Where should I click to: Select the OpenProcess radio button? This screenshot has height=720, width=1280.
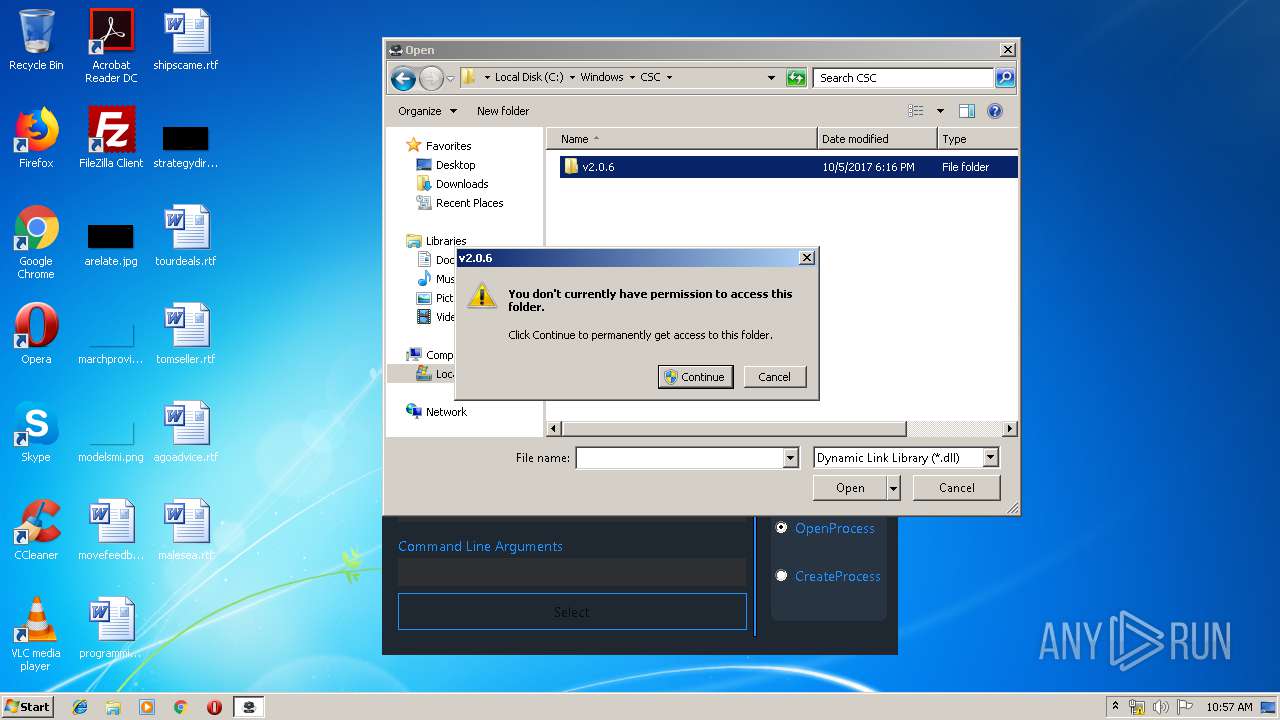782,528
